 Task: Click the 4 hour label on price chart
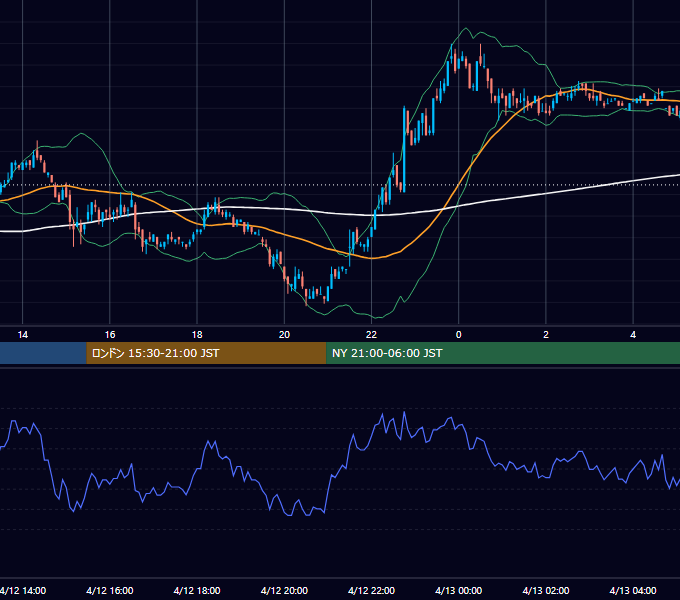point(633,335)
